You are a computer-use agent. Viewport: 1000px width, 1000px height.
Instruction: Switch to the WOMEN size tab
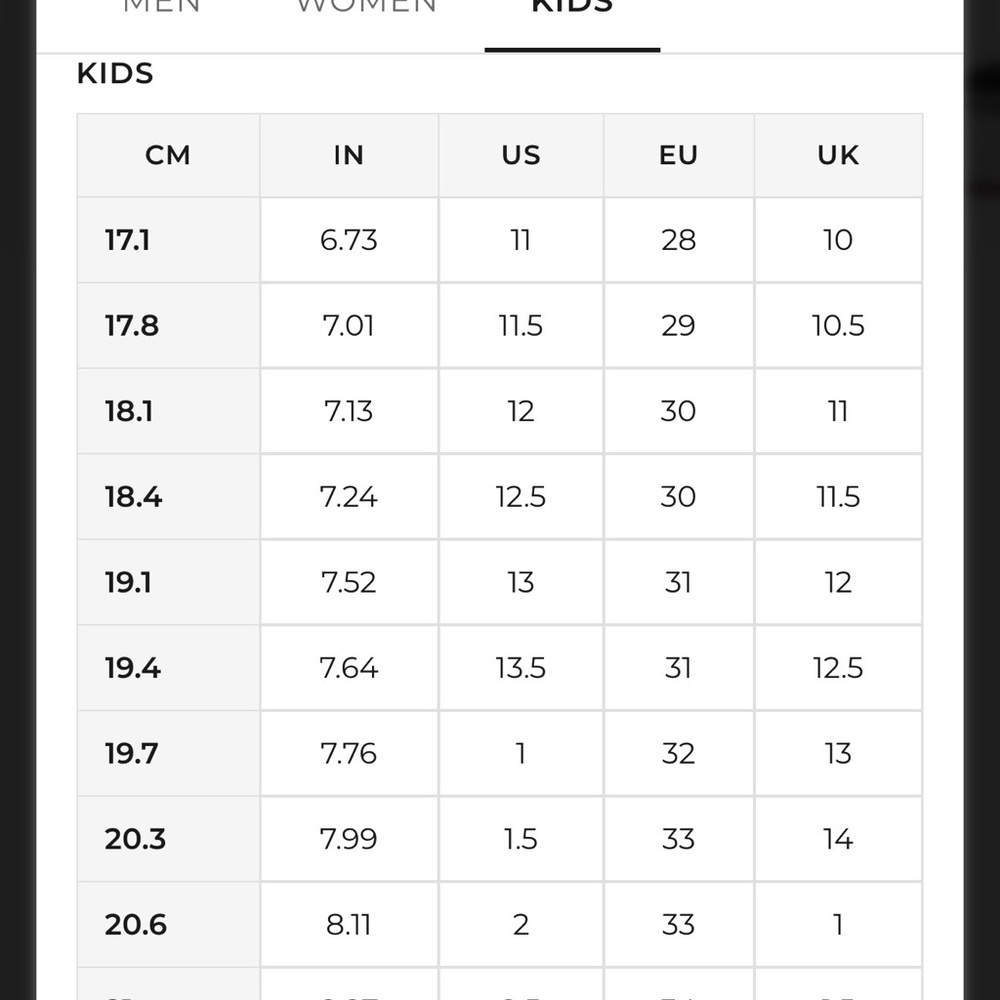click(x=367, y=6)
